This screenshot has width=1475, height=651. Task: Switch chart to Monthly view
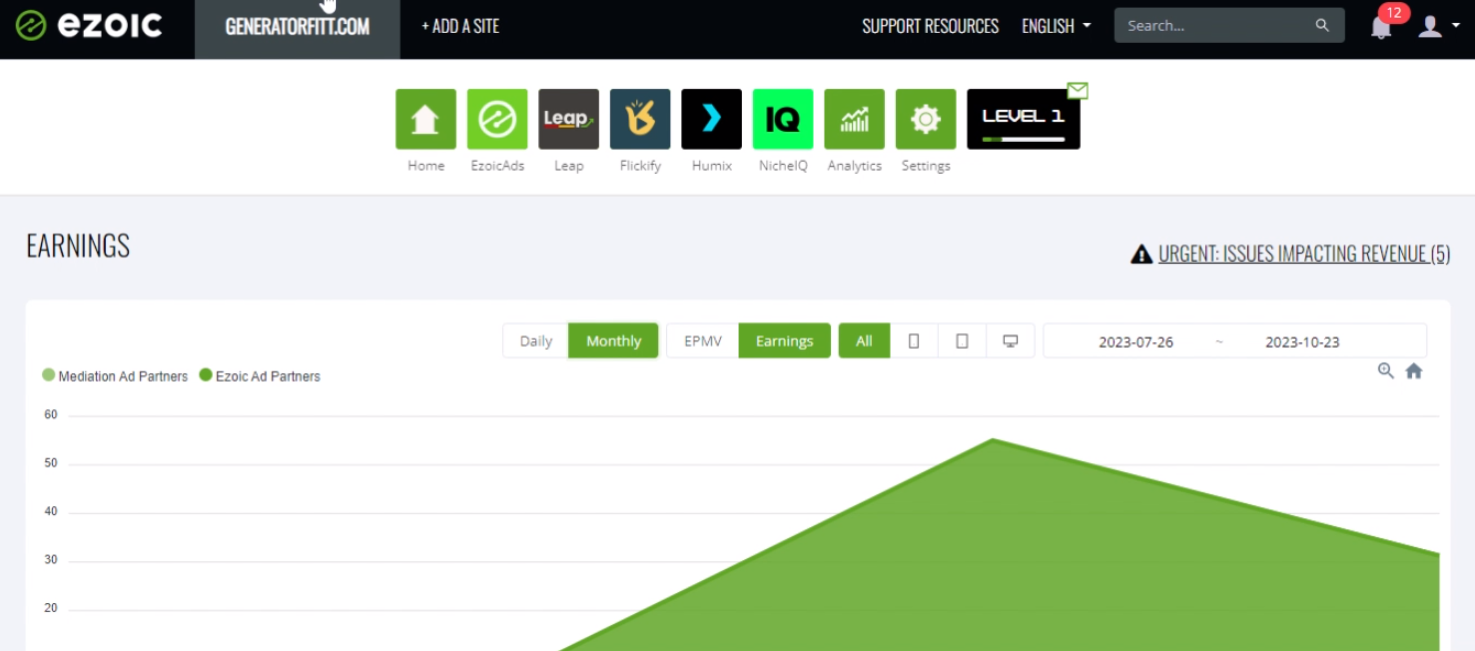click(613, 341)
